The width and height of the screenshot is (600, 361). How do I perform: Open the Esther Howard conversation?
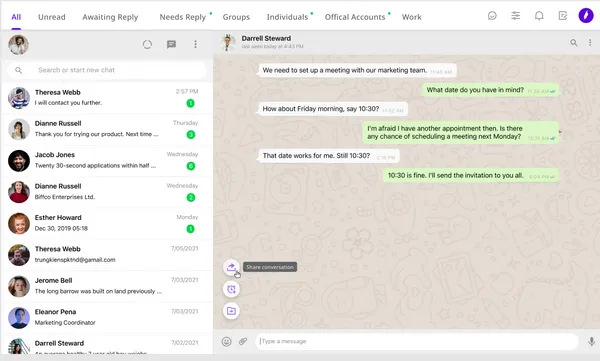tap(107, 224)
